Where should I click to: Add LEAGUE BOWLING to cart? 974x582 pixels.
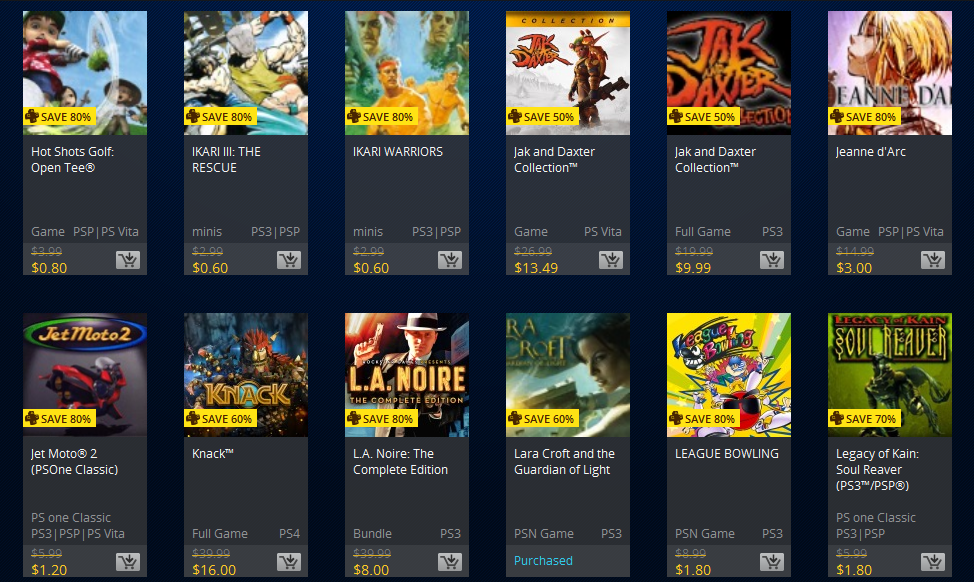click(771, 562)
